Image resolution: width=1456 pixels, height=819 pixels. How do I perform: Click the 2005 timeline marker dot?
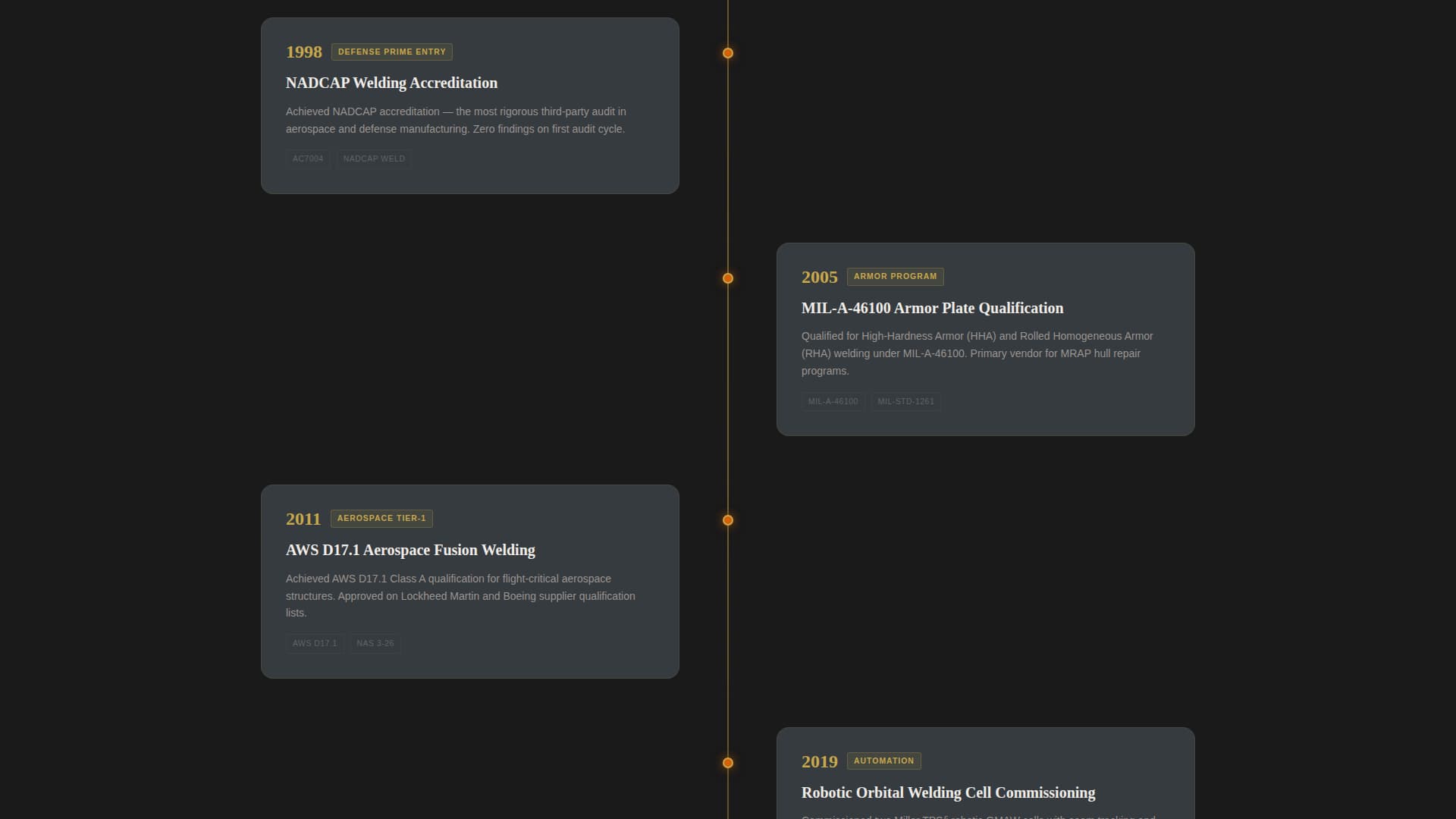[x=727, y=278]
